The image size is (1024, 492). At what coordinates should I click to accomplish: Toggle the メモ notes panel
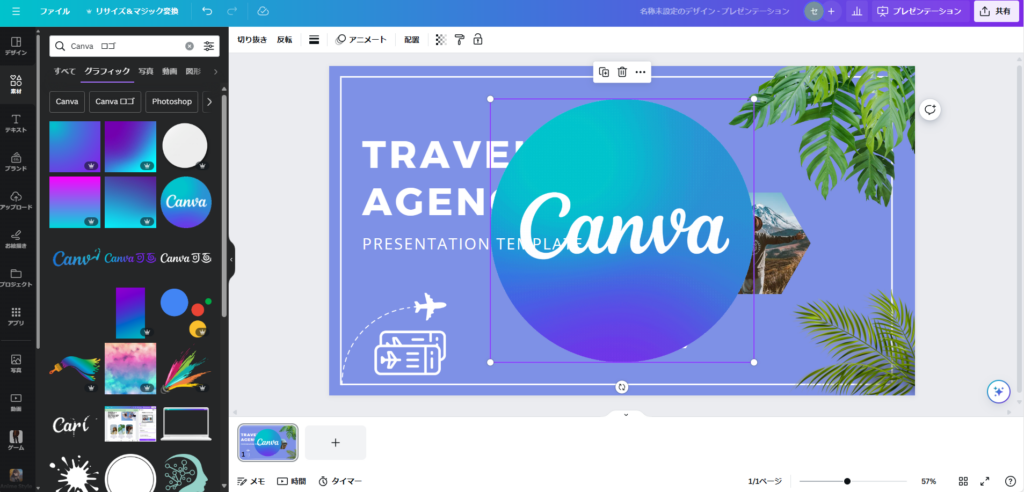[251, 481]
